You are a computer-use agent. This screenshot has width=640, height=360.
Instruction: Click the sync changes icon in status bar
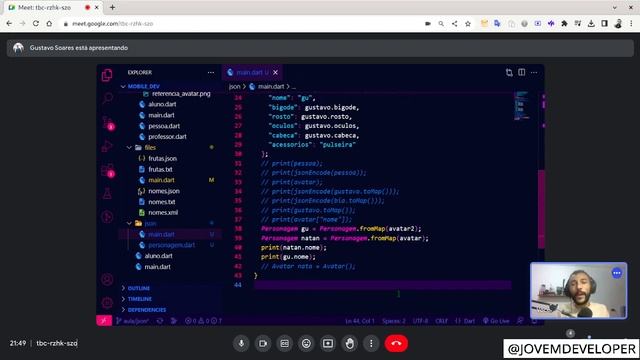click(160, 321)
